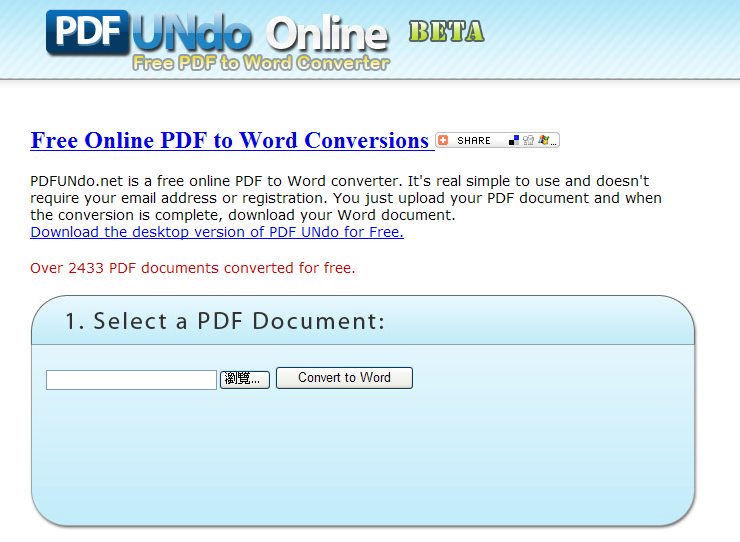Click the green BETA badge

click(446, 32)
